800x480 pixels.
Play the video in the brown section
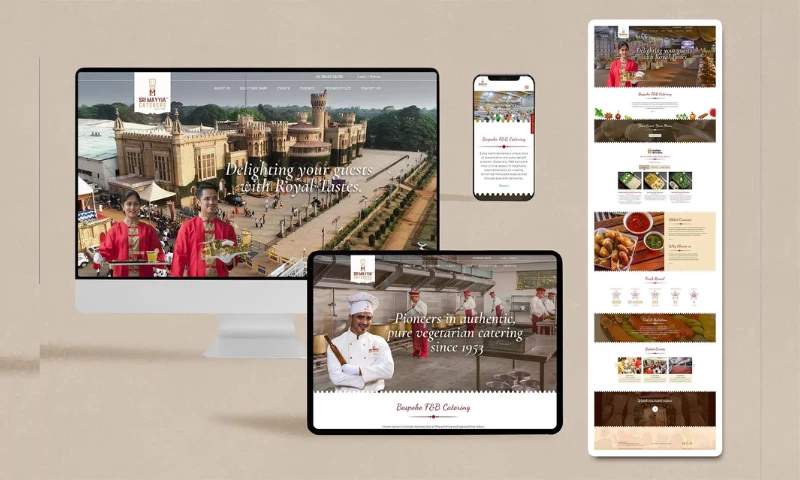tap(655, 409)
